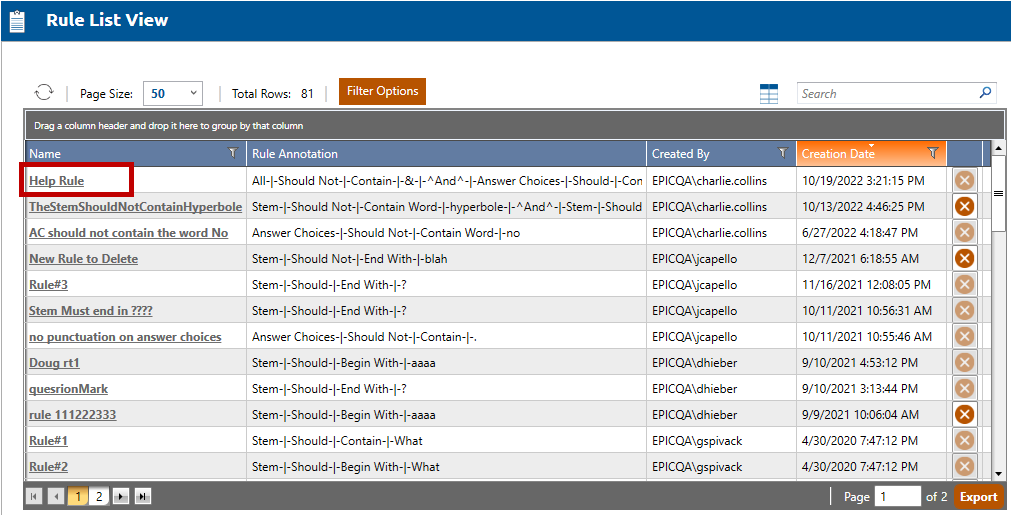
Task: Switch to page 2 in pager
Action: coord(98,496)
